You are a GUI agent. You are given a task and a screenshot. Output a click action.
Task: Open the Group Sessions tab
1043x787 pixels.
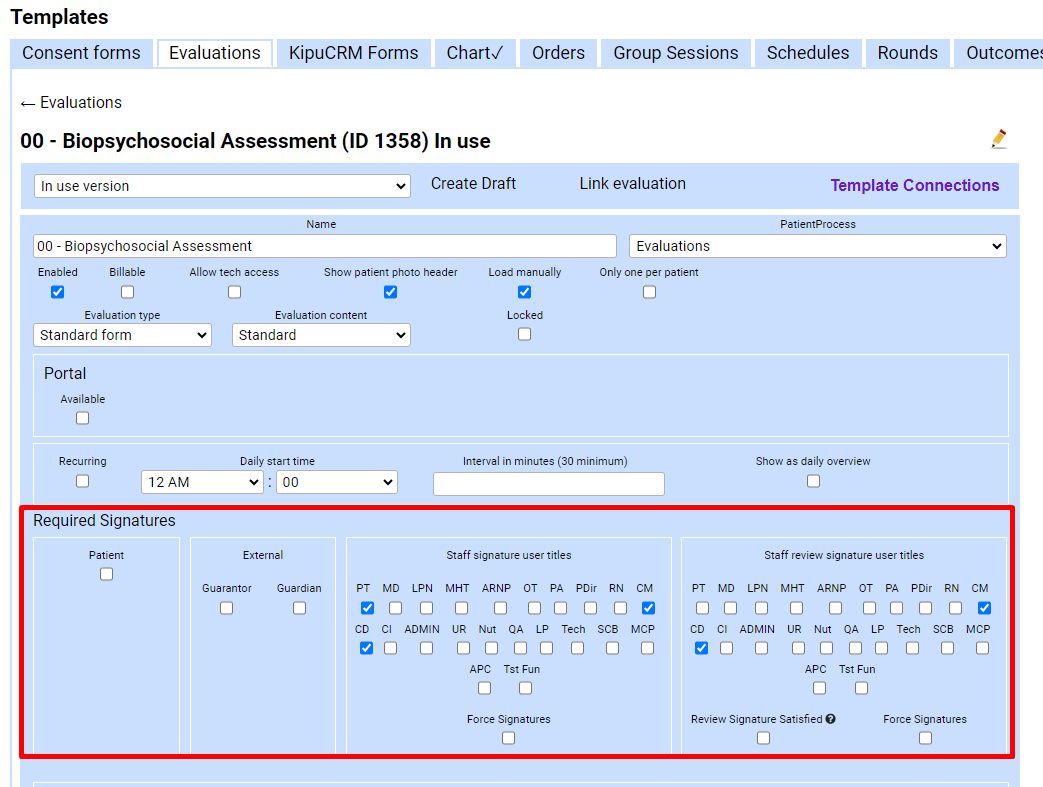[x=675, y=53]
